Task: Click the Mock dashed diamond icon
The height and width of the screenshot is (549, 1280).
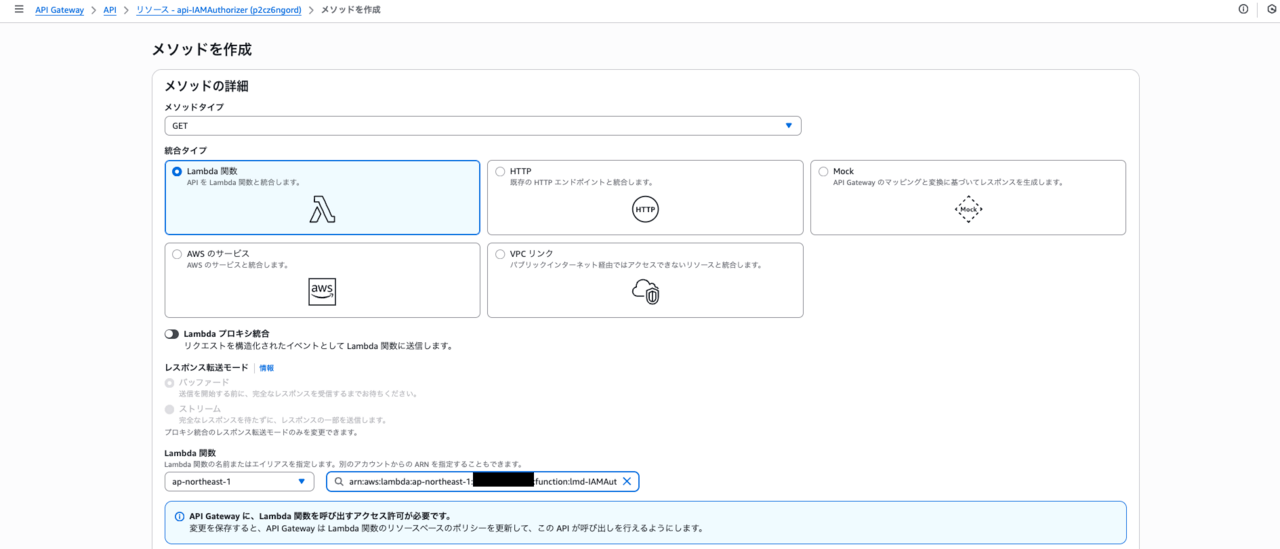Action: 968,209
